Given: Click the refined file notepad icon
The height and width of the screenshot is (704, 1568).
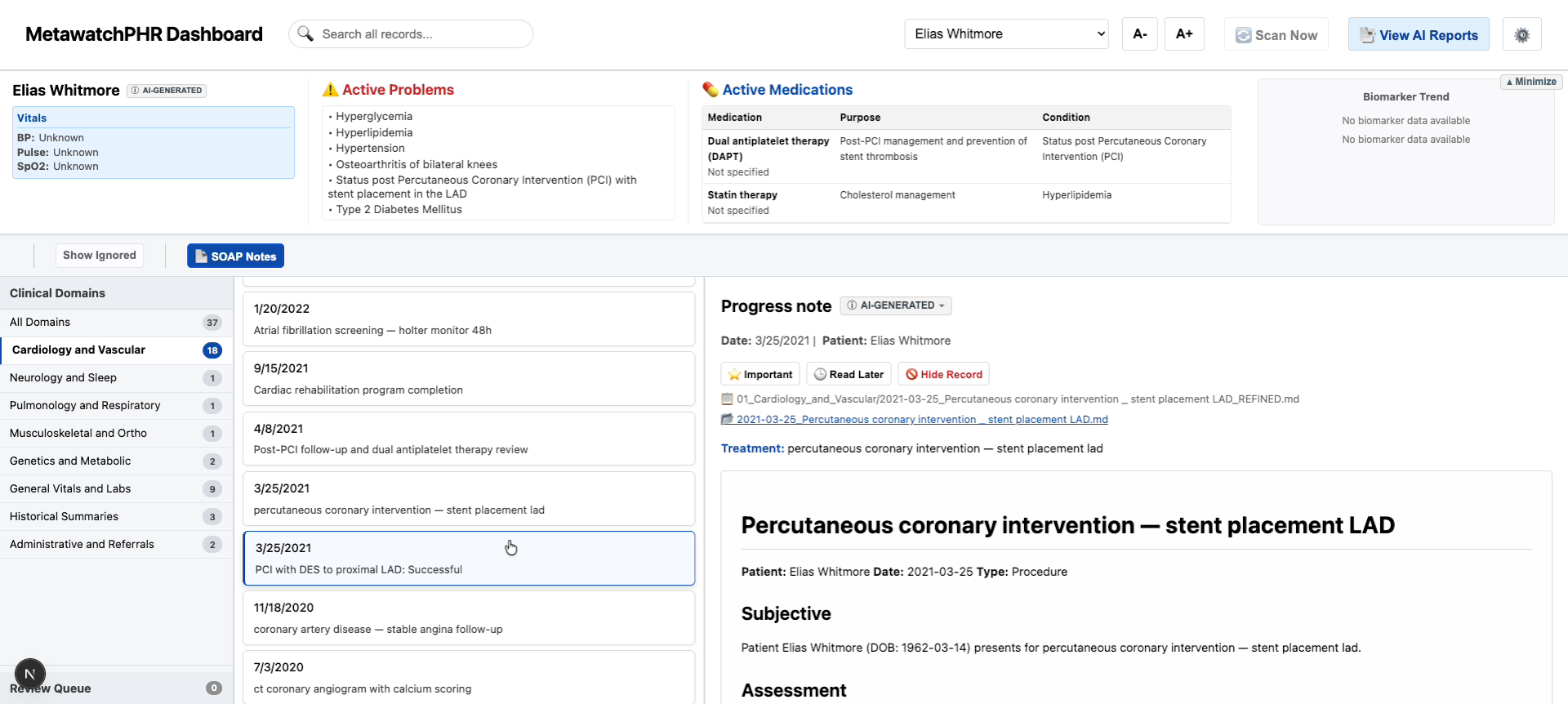Looking at the screenshot, I should click(727, 399).
